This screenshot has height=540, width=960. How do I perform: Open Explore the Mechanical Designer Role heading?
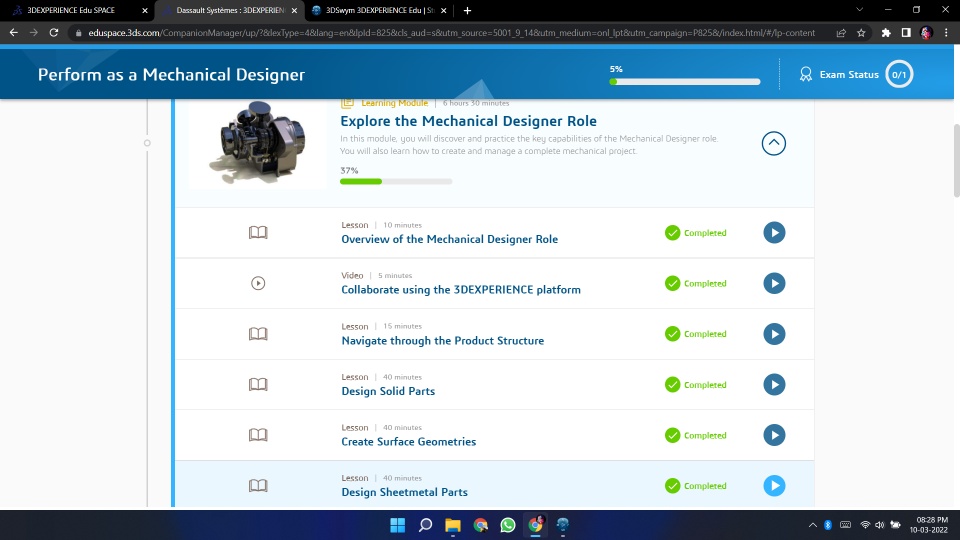coord(468,121)
